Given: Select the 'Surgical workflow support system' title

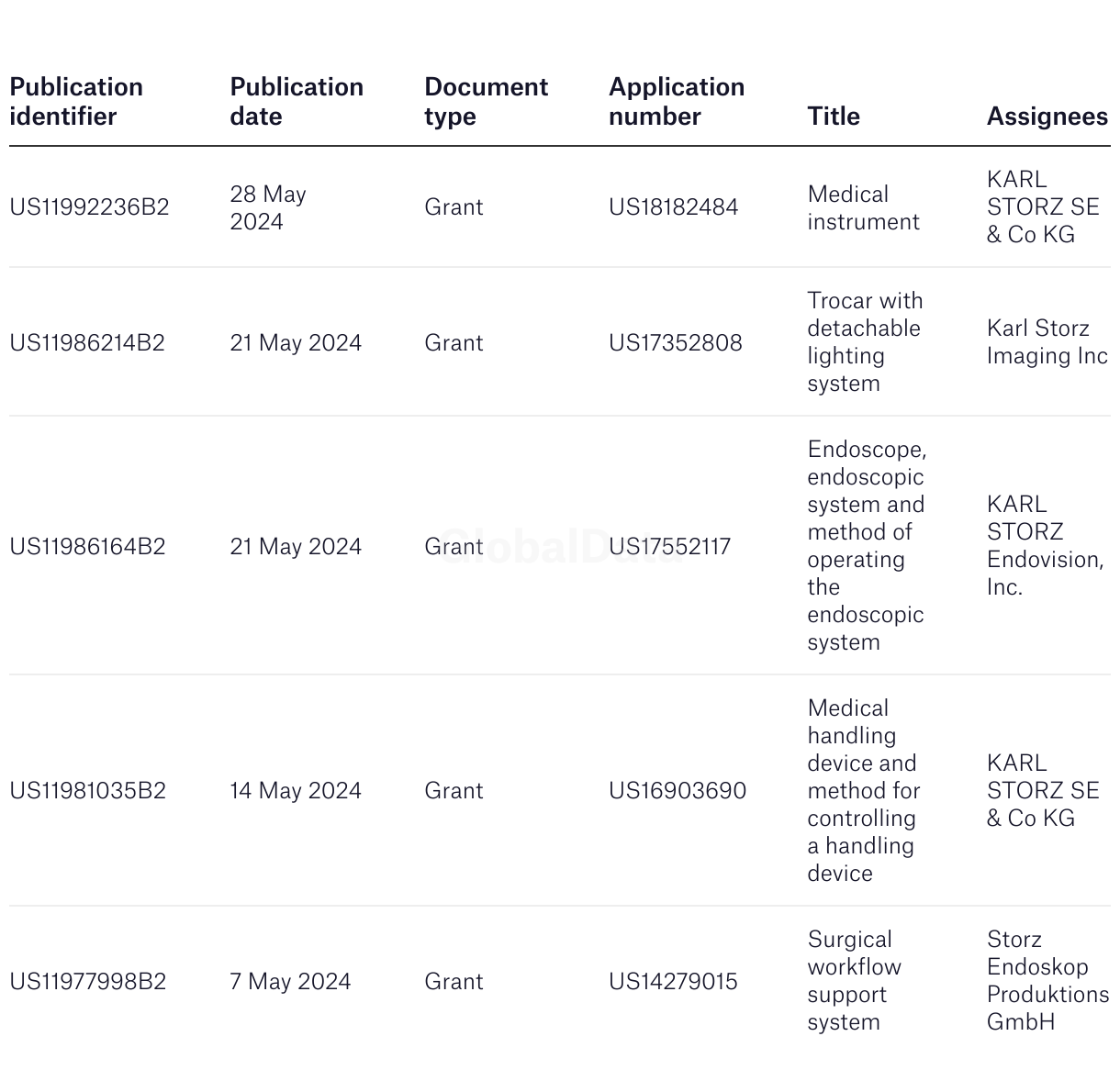Looking at the screenshot, I should [x=855, y=981].
